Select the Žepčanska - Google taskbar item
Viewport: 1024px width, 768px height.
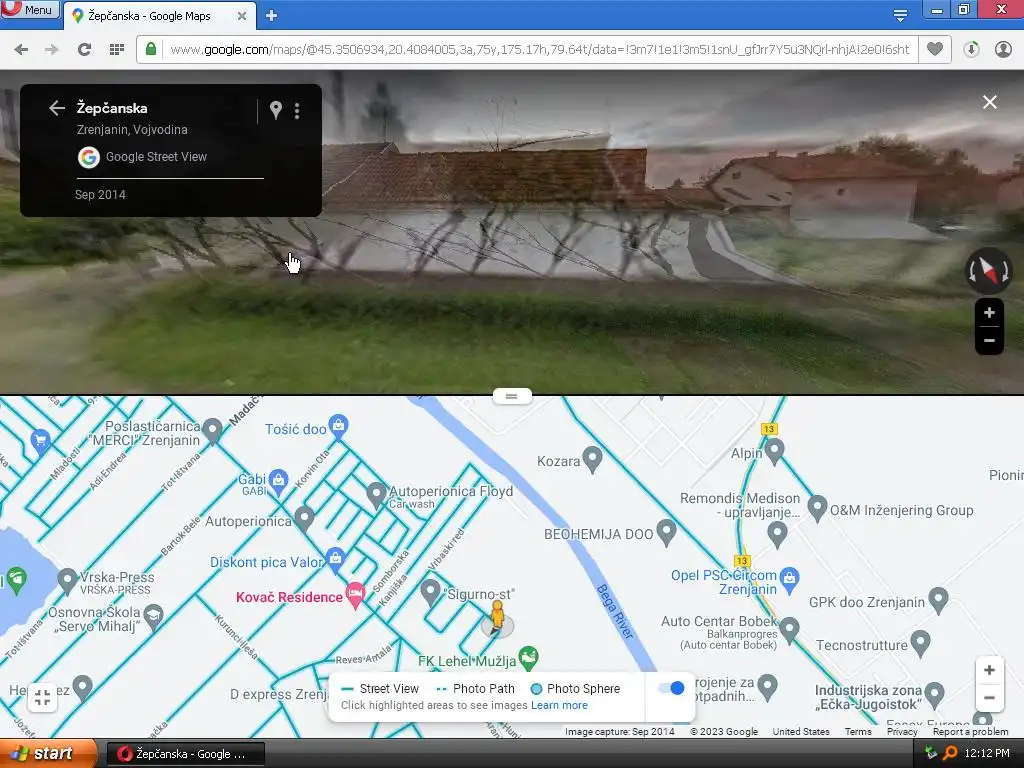pos(185,754)
